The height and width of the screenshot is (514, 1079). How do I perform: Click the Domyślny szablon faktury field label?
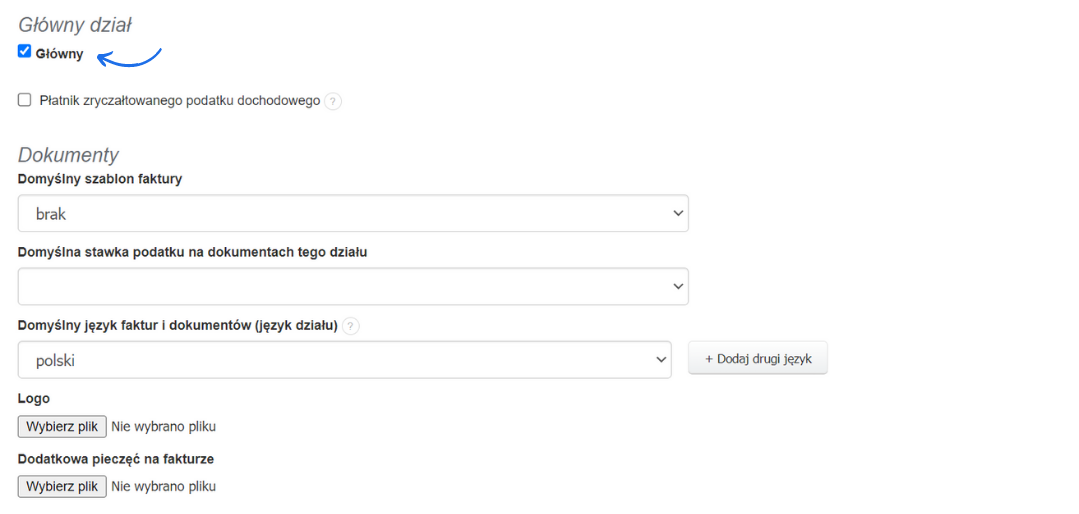[x=100, y=179]
